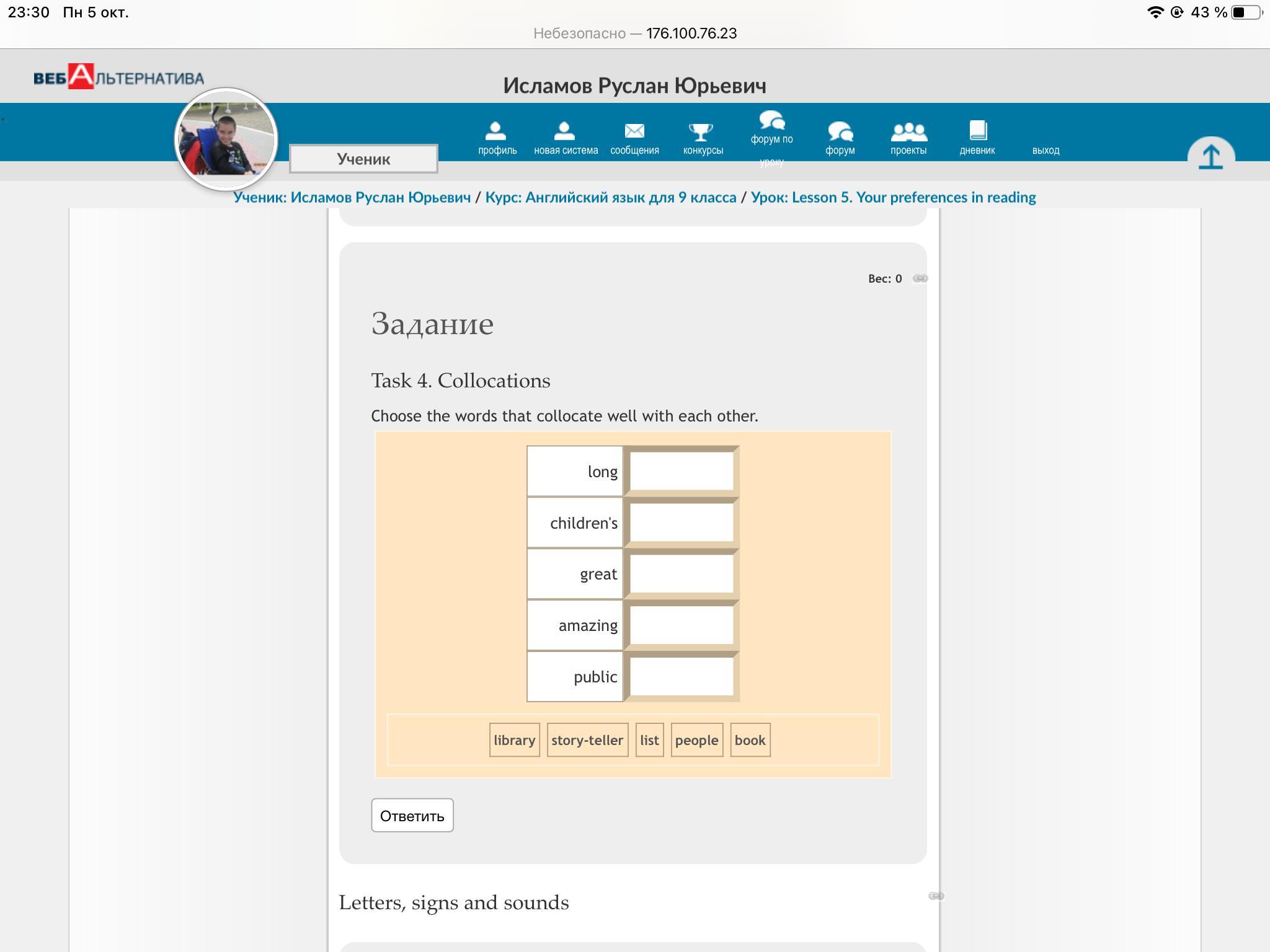Open the профиль icon in navigation

(x=497, y=131)
